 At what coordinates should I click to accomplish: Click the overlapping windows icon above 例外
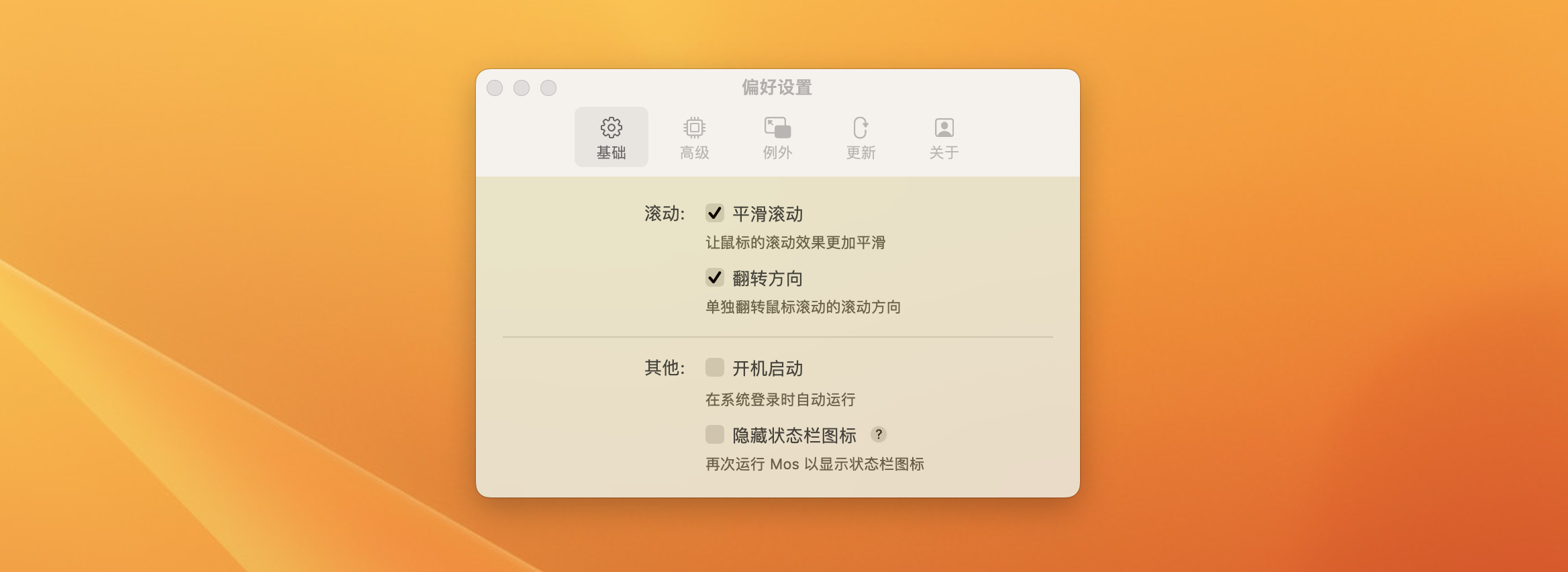pos(777,128)
